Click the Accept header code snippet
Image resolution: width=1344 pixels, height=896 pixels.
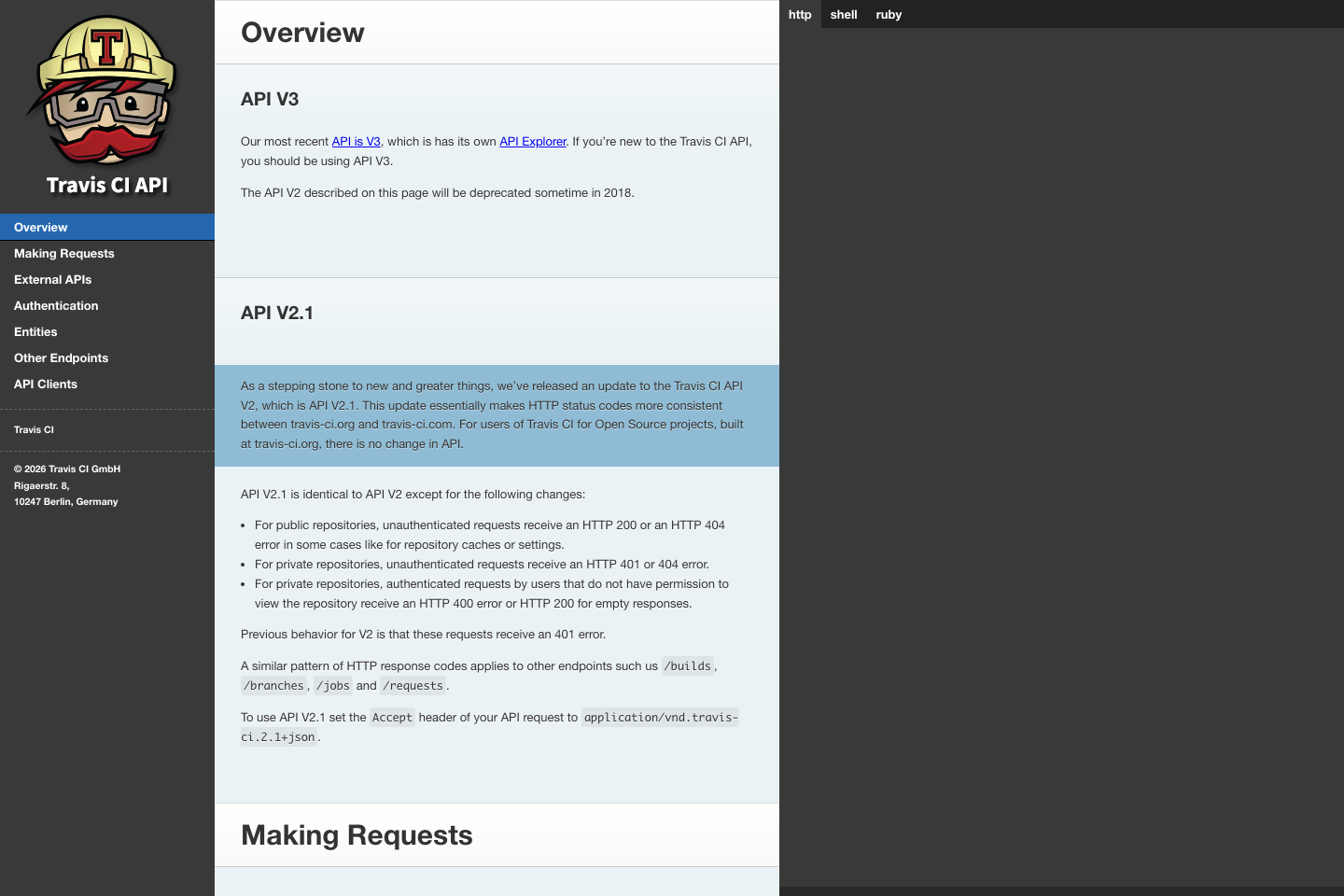(392, 717)
